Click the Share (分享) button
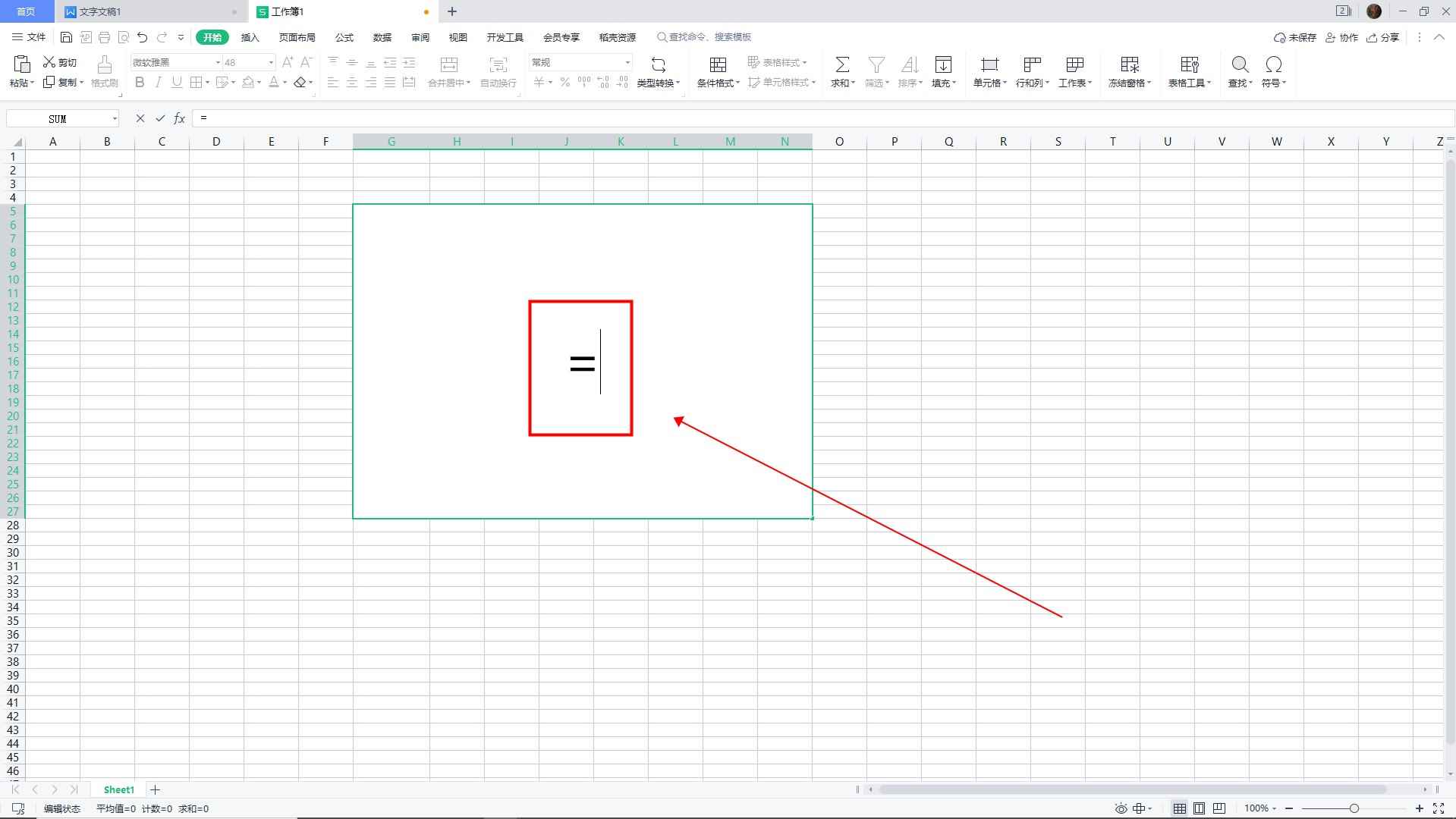 coord(1383,37)
